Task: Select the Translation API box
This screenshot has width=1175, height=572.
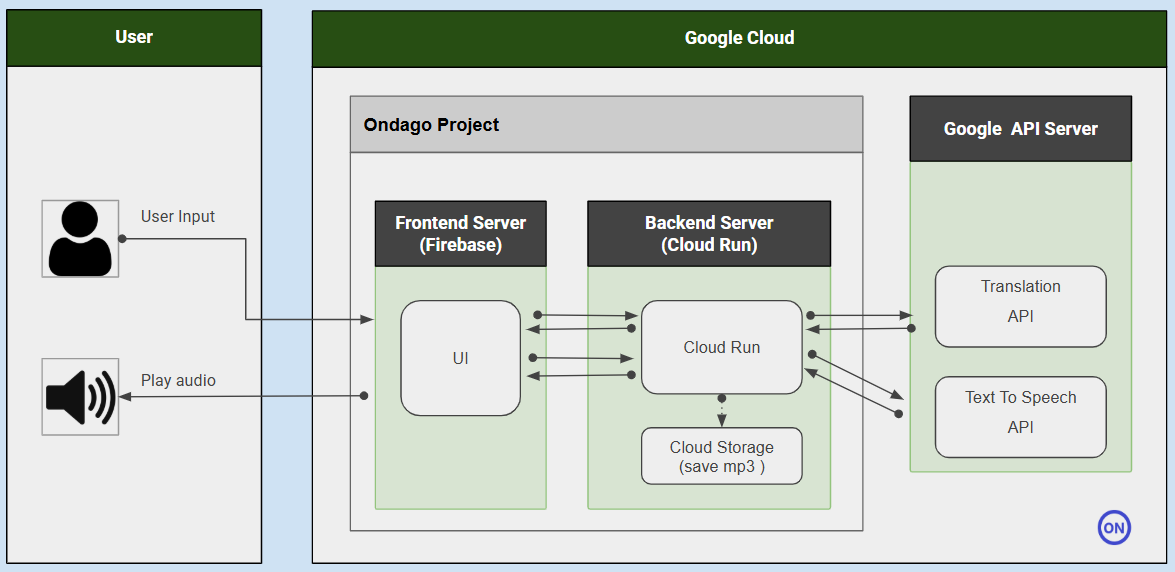Action: pos(1021,307)
